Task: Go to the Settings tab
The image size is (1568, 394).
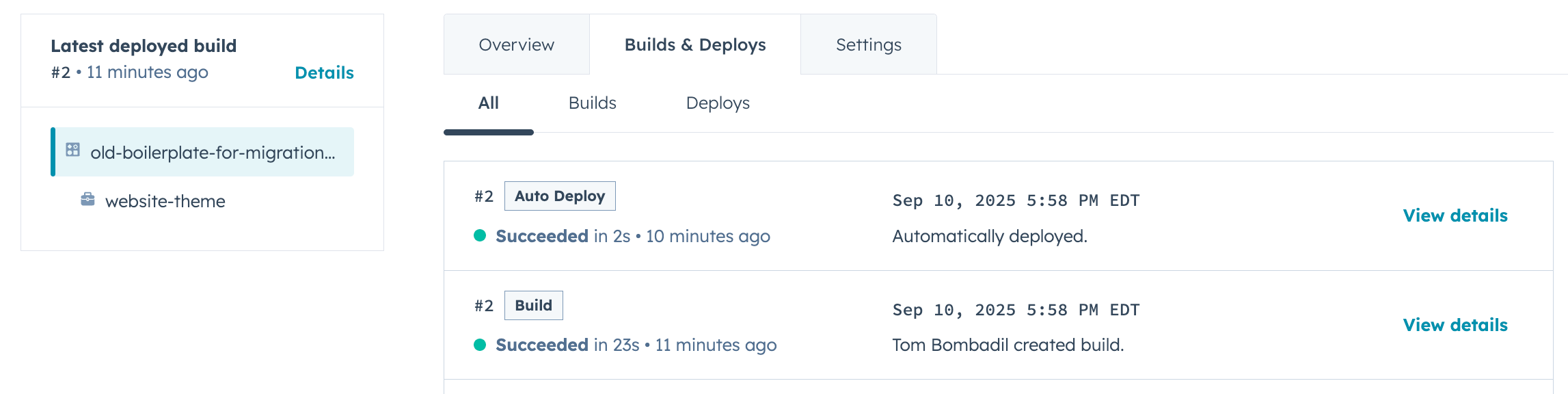Action: 868,45
